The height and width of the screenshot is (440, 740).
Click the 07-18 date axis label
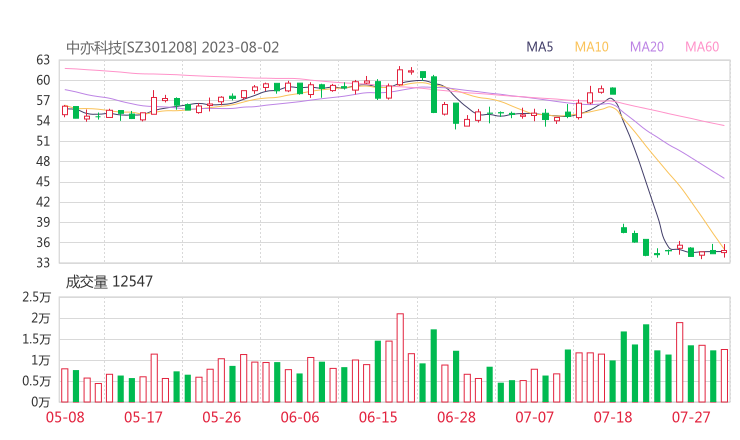tap(613, 417)
